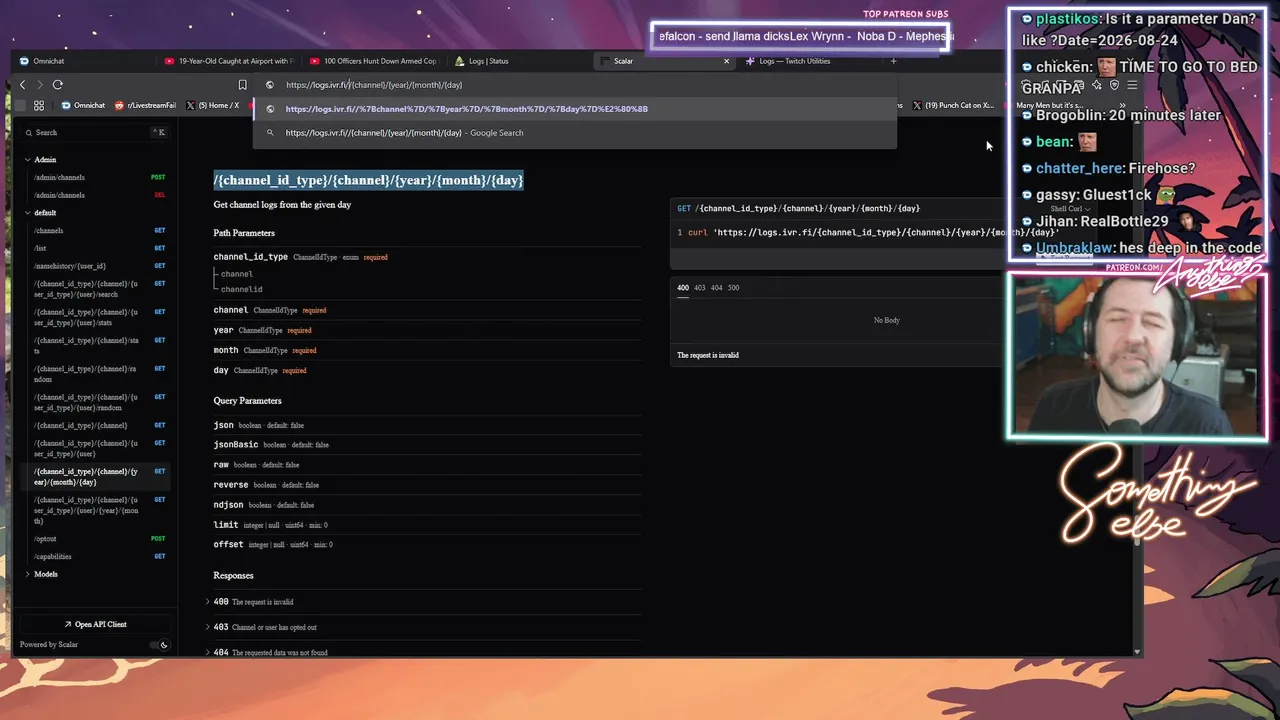This screenshot has height=720, width=1280.
Task: Open the (19) Punch Cat on X bookmark
Action: pyautogui.click(x=953, y=105)
